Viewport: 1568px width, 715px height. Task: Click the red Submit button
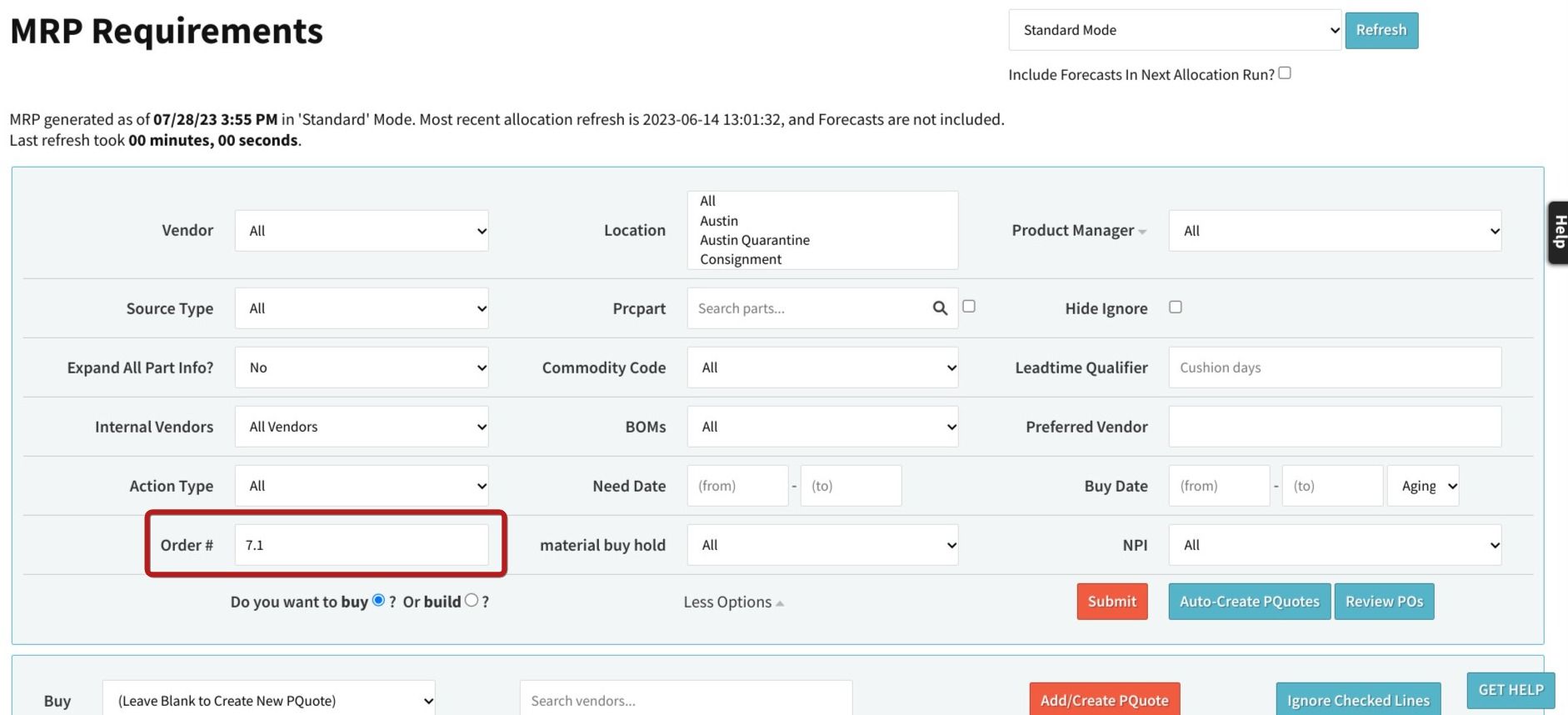coord(1111,602)
